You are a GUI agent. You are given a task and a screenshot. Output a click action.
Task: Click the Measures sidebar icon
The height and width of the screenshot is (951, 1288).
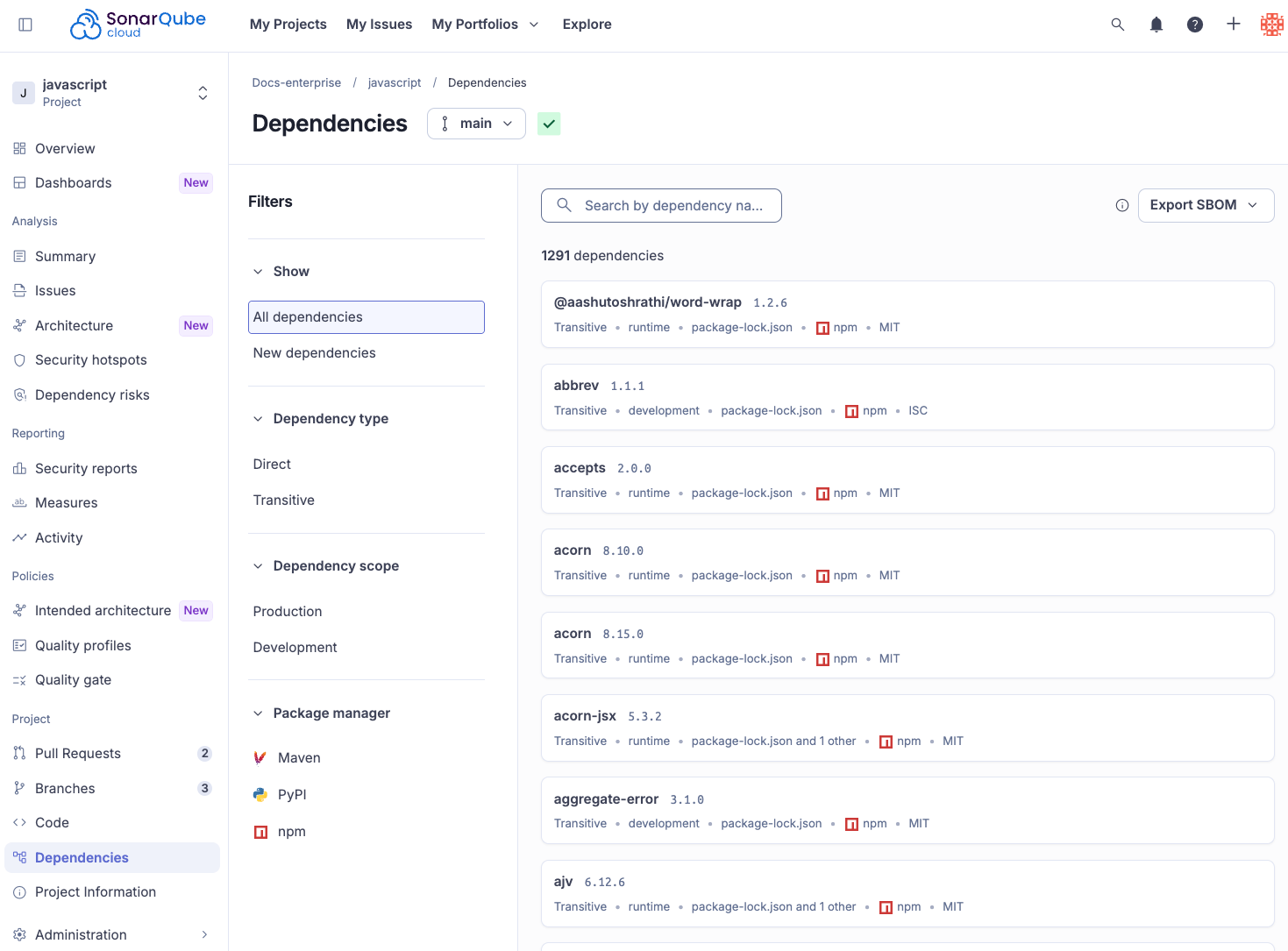[19, 503]
